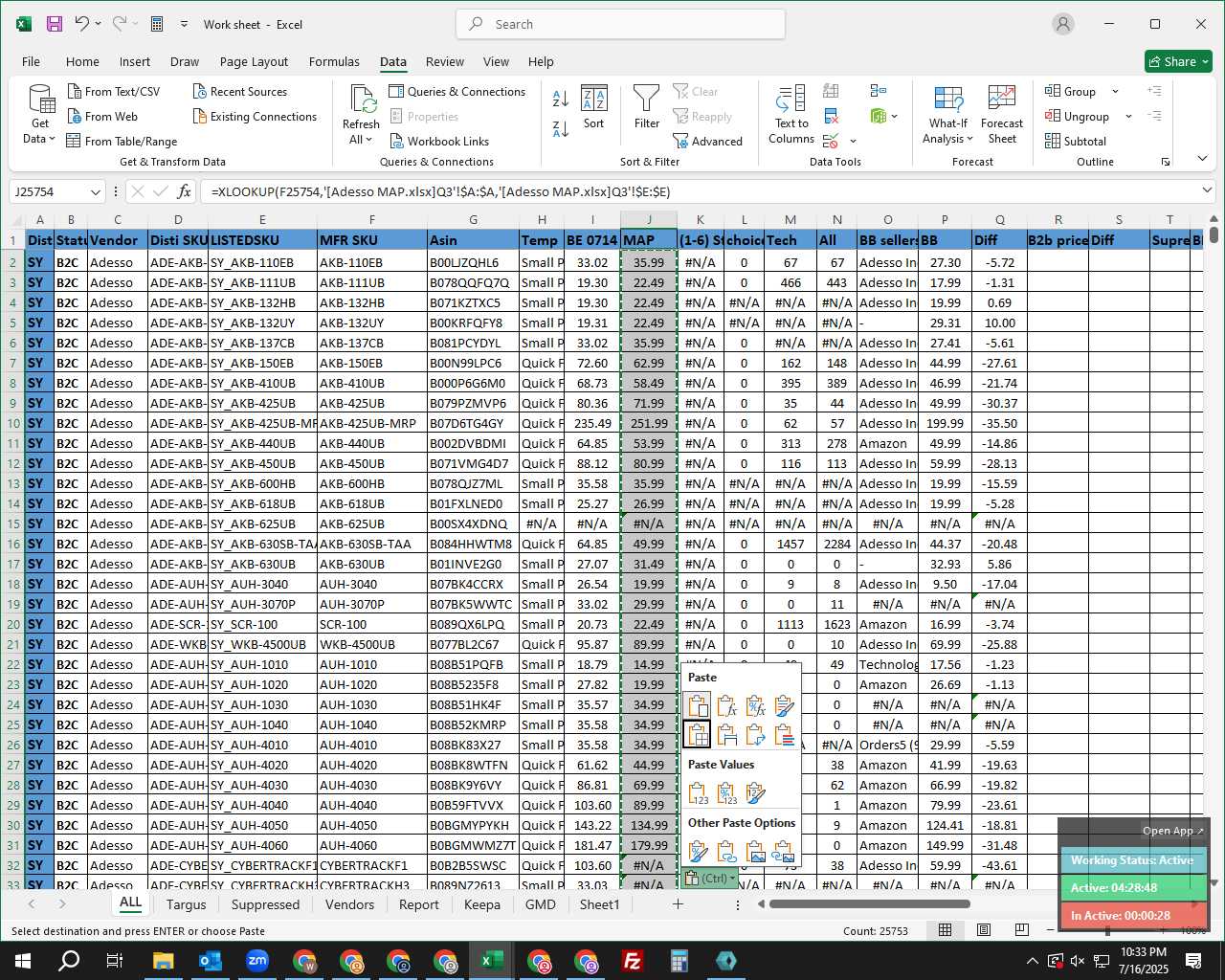1225x980 pixels.
Task: Switch to Normal view in status bar
Action: 945,930
